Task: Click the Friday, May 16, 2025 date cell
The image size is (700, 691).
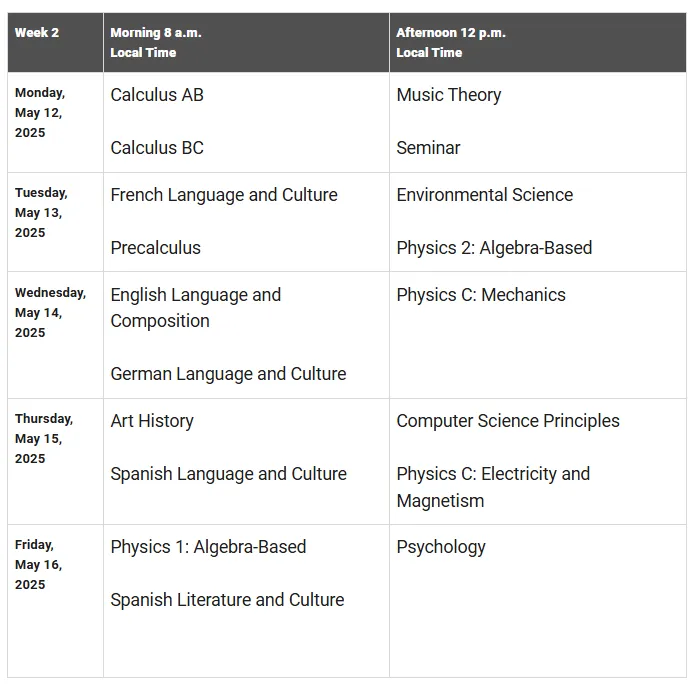Action: click(39, 565)
